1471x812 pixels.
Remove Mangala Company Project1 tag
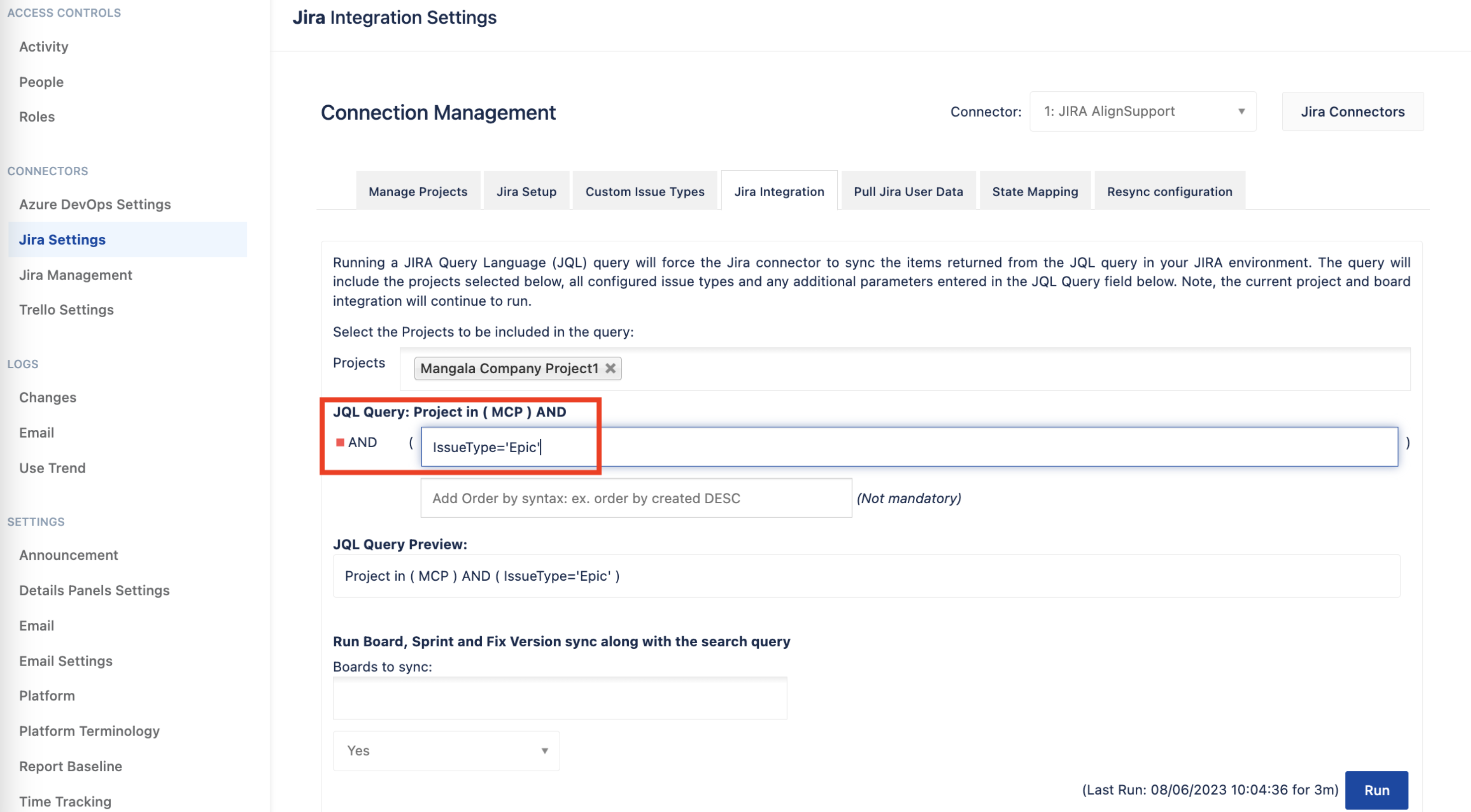tap(610, 368)
